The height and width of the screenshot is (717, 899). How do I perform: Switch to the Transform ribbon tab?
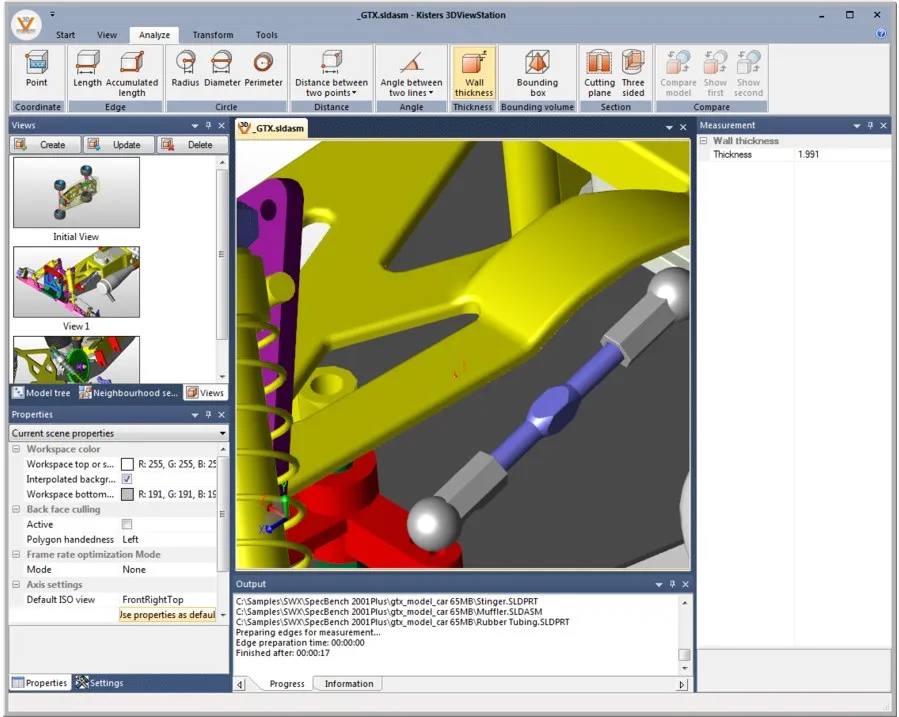pos(212,34)
